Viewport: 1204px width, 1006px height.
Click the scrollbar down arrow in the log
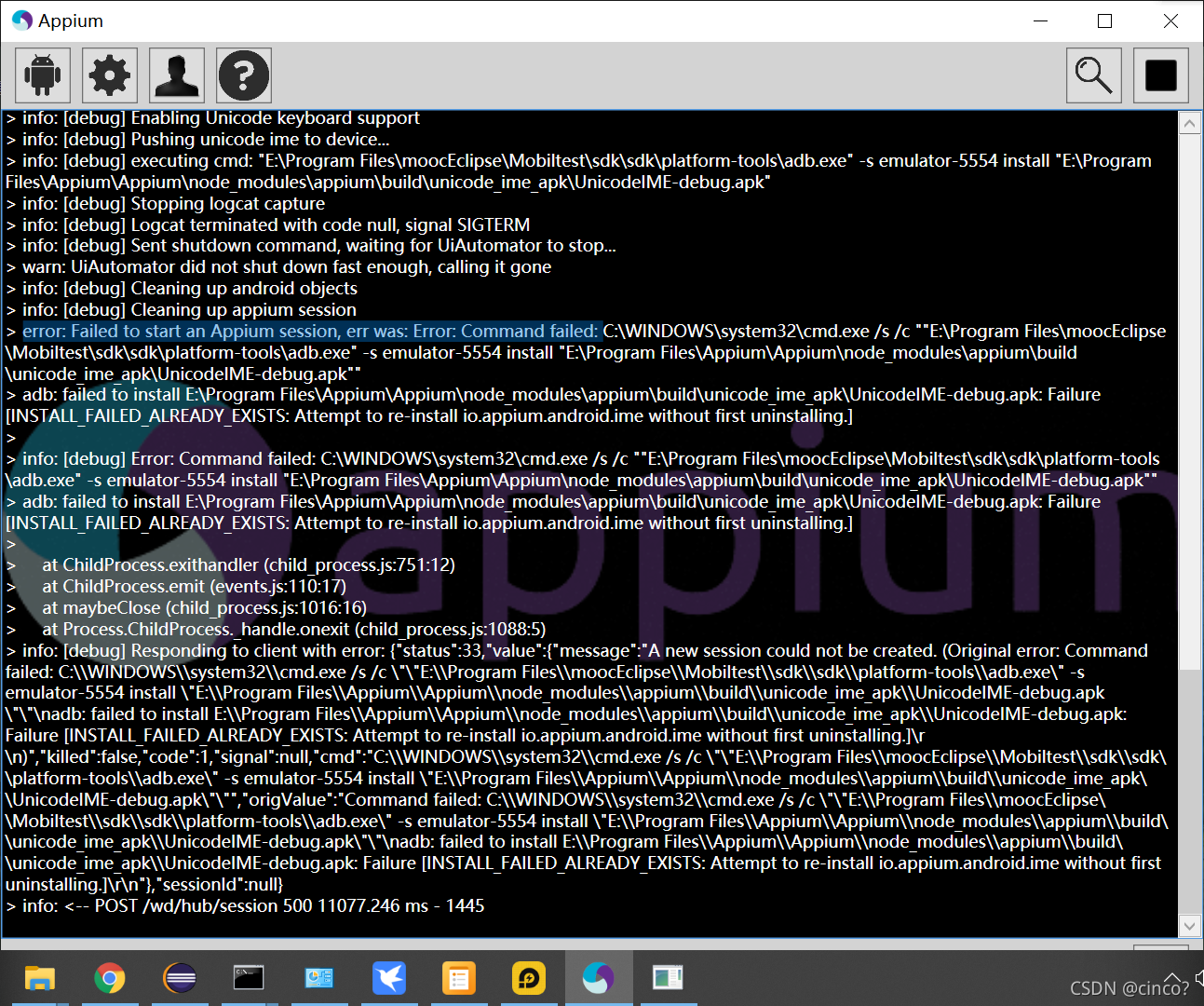(1189, 926)
